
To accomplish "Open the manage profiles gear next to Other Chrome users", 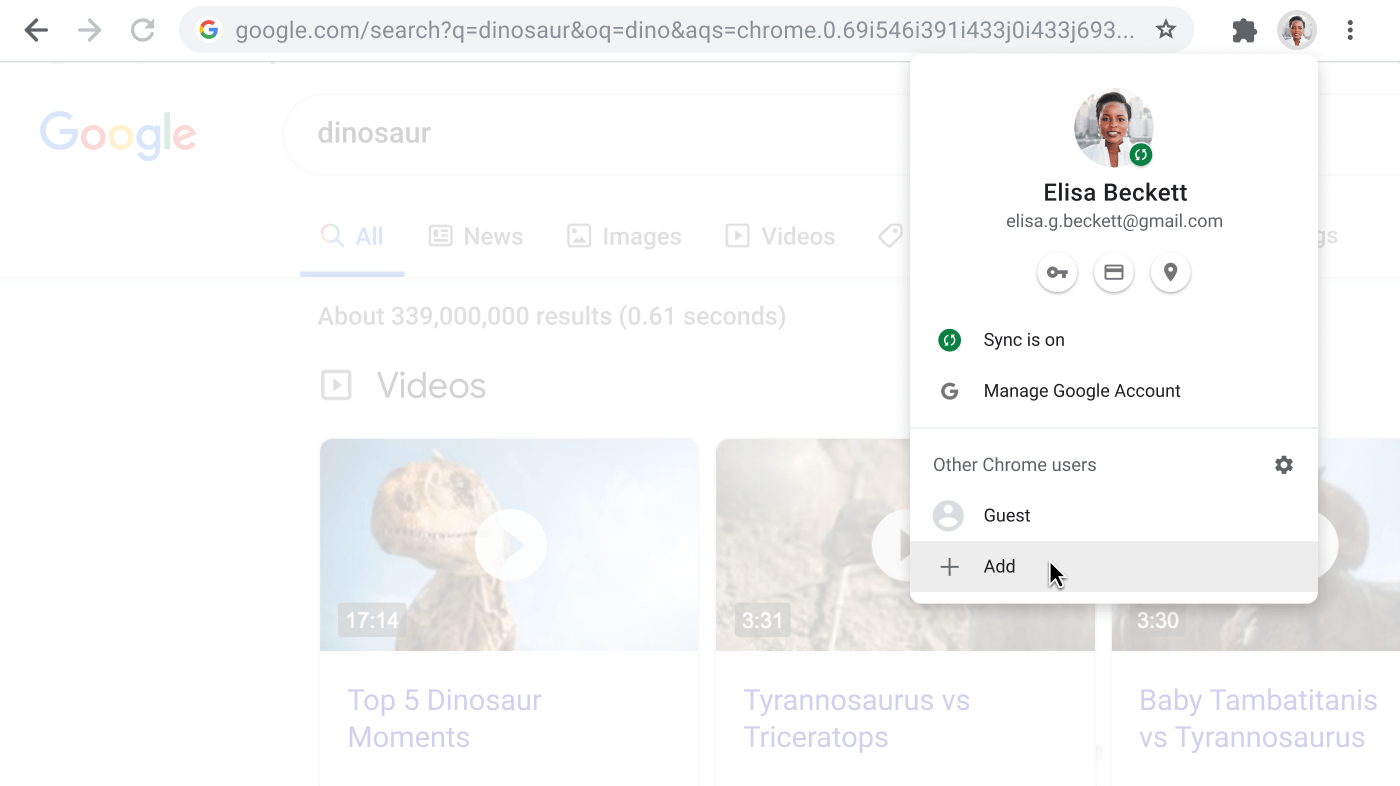I will coord(1283,464).
